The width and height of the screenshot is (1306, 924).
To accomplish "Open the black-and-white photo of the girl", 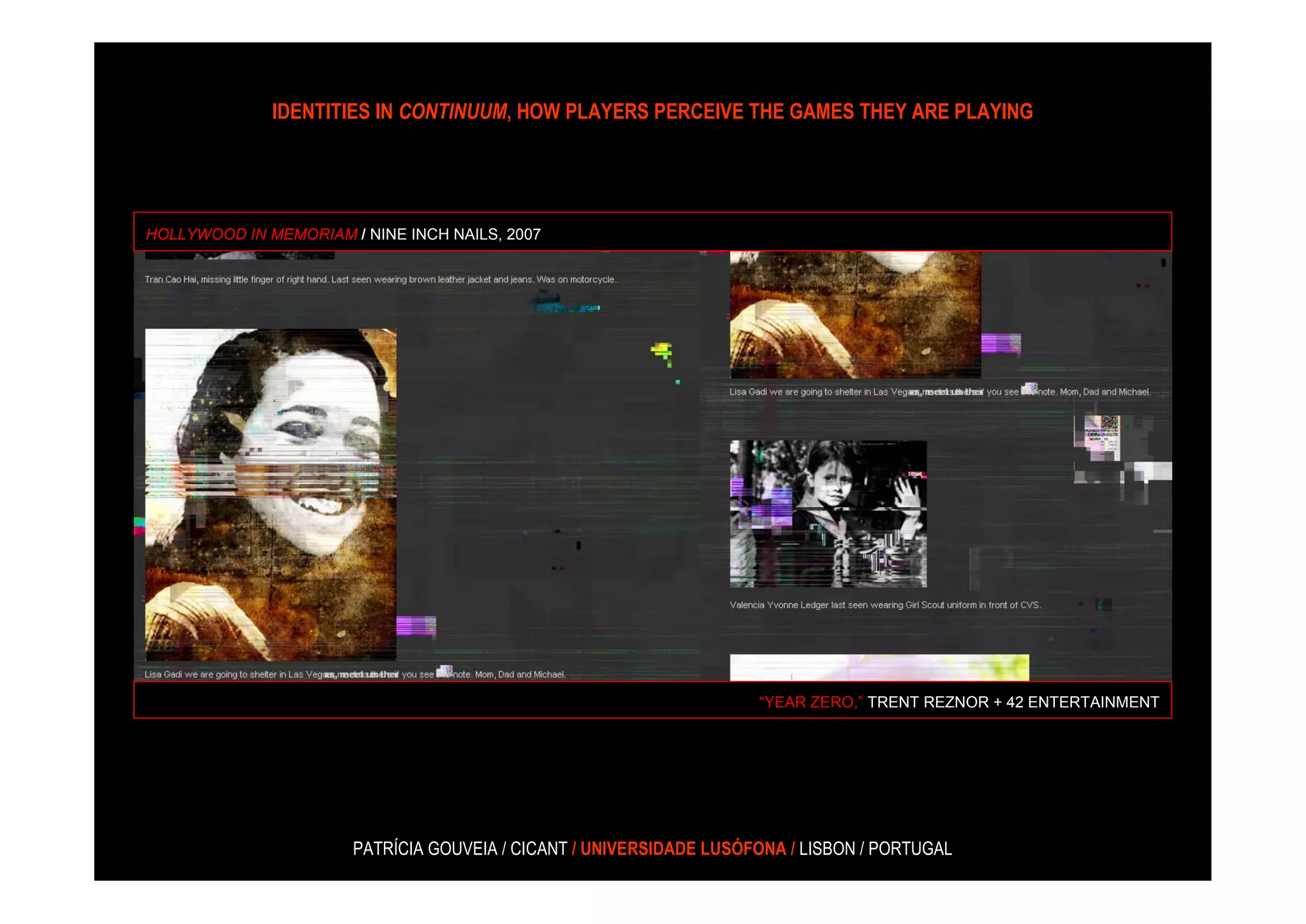I will [828, 513].
